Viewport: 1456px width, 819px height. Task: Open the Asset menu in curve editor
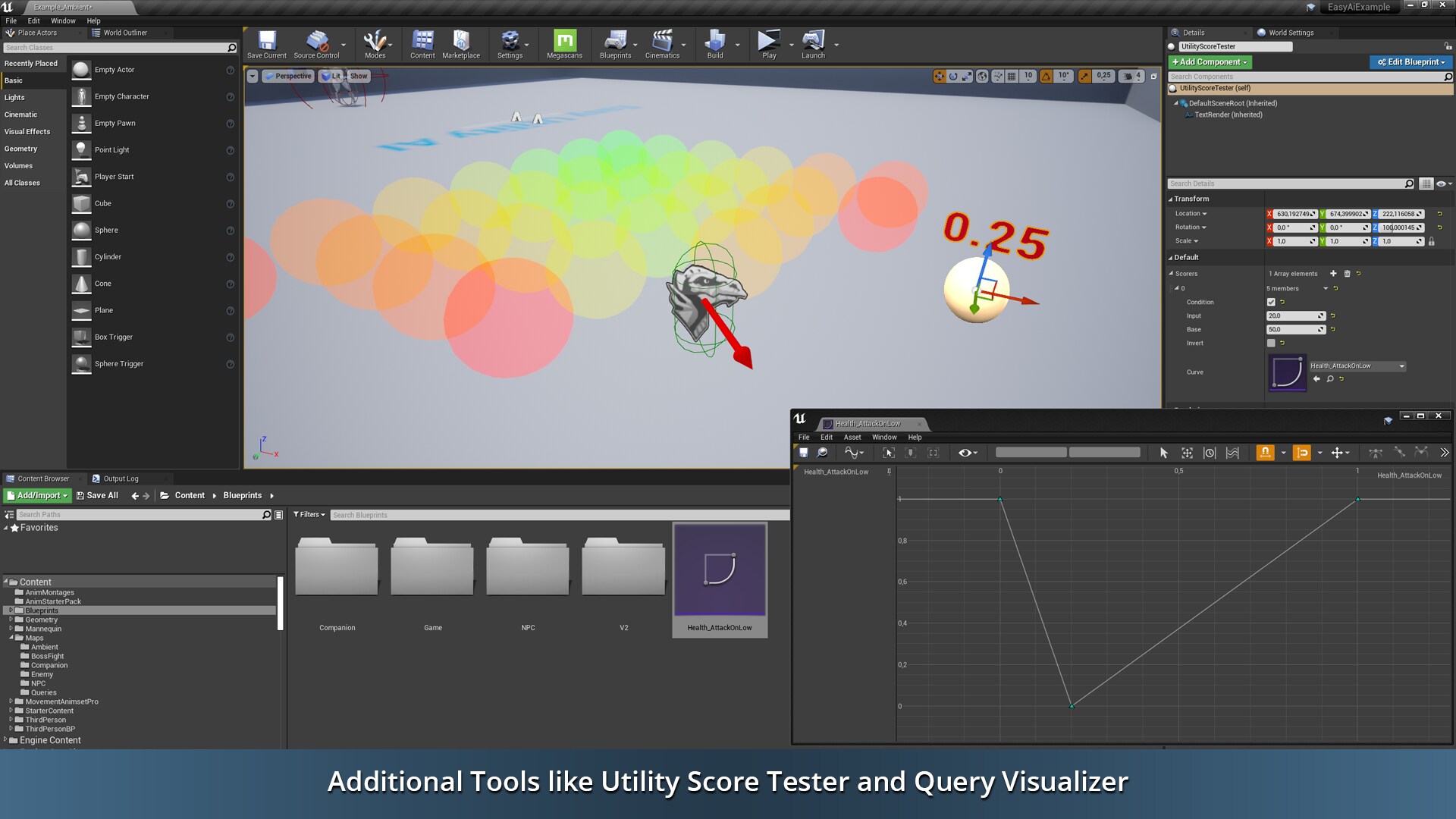point(852,438)
